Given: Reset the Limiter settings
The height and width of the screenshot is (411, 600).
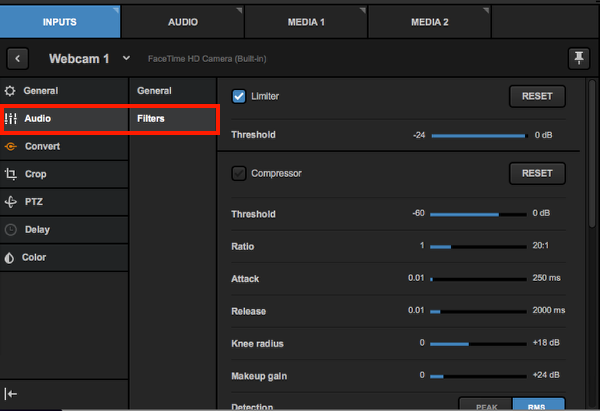Looking at the screenshot, I should 537,96.
